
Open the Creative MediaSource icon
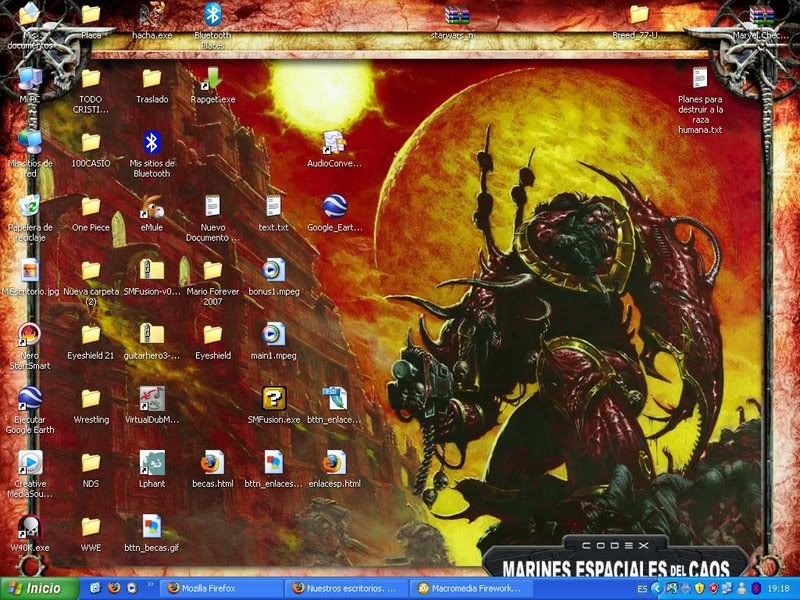(30, 463)
